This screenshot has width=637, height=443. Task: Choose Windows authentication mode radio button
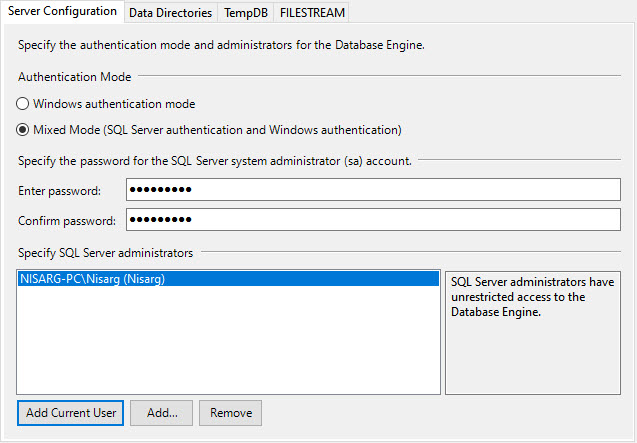point(24,104)
